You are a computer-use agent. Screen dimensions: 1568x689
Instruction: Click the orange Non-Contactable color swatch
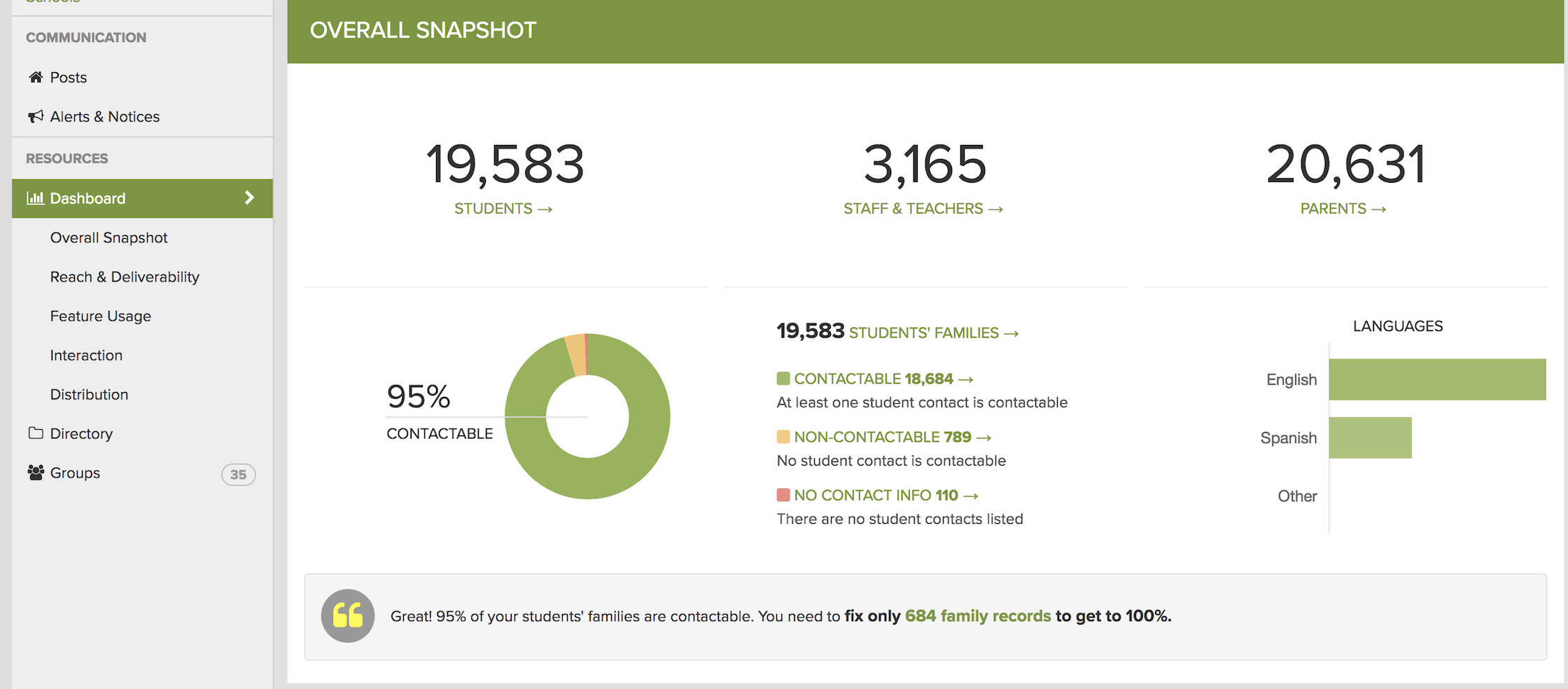(783, 437)
